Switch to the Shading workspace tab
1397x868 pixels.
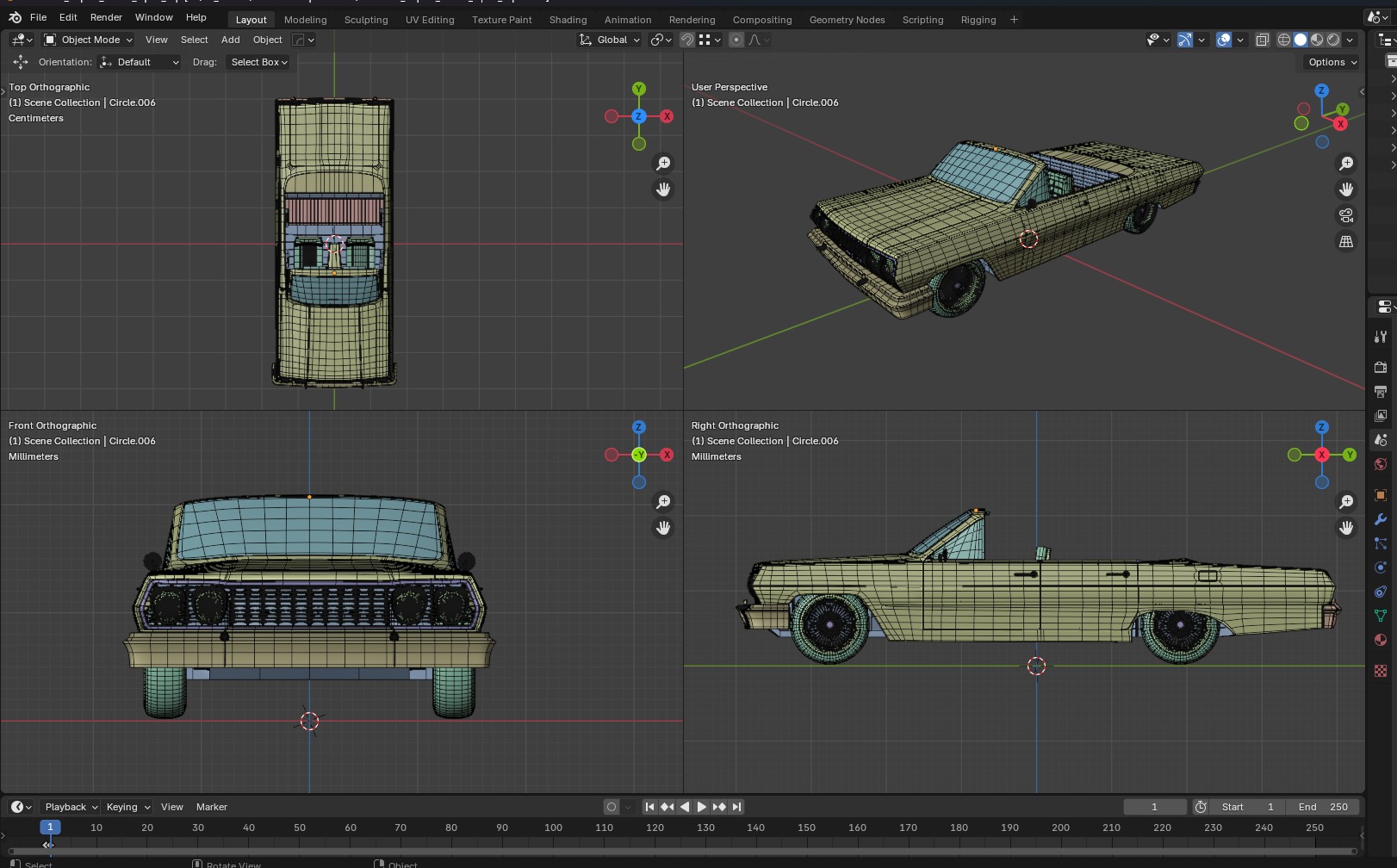click(568, 20)
